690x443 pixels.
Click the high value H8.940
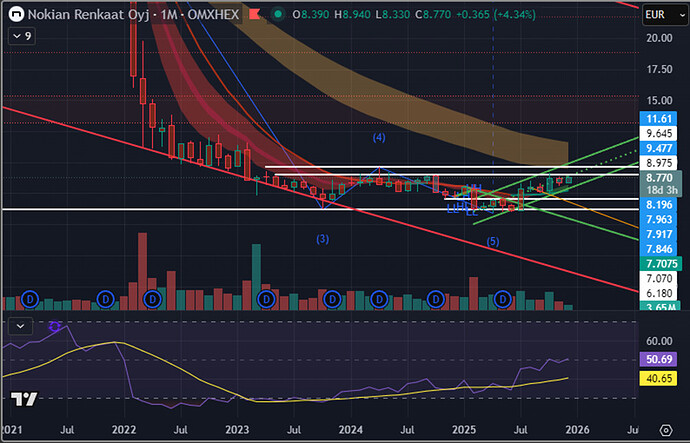point(352,15)
